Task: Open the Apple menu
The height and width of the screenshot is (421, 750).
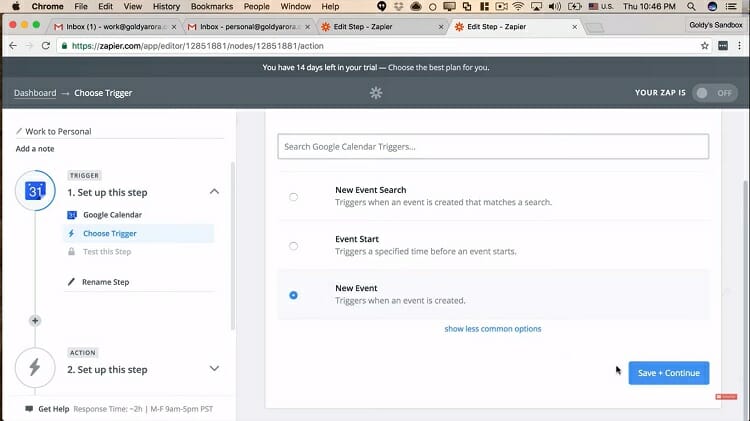Action: click(16, 7)
